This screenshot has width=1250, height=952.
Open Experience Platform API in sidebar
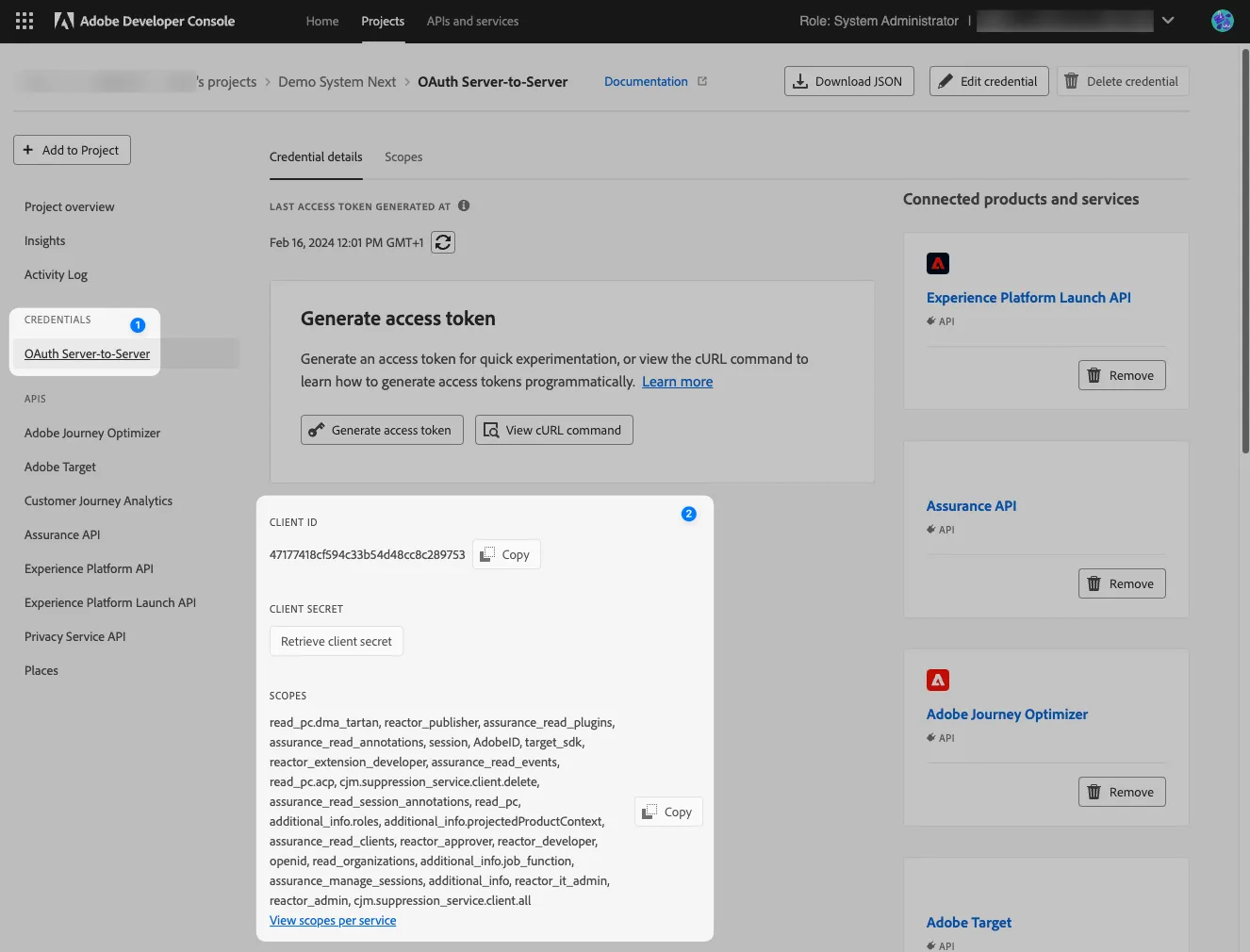pos(89,569)
